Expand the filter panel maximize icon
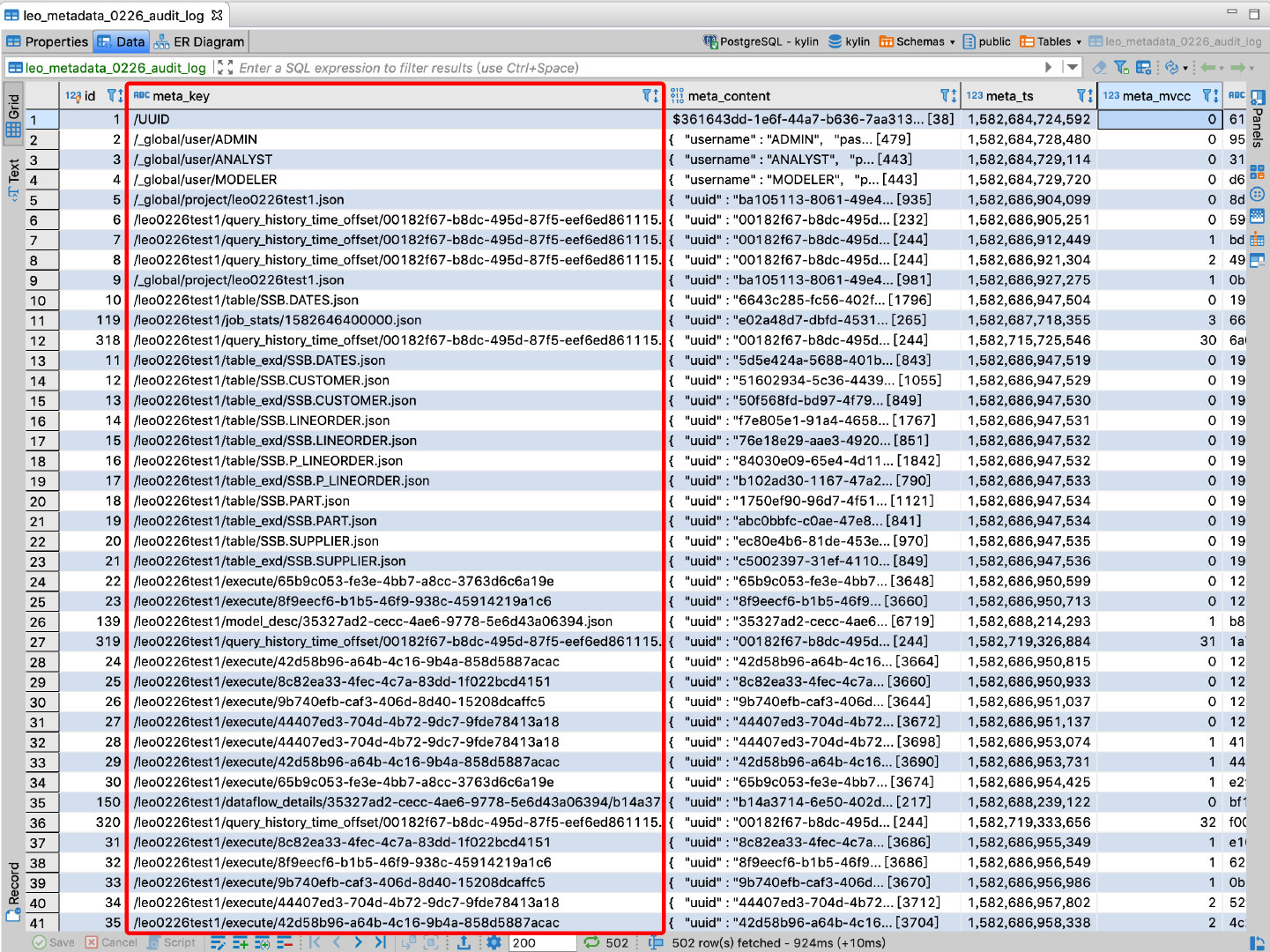The width and height of the screenshot is (1270, 952). point(225,68)
